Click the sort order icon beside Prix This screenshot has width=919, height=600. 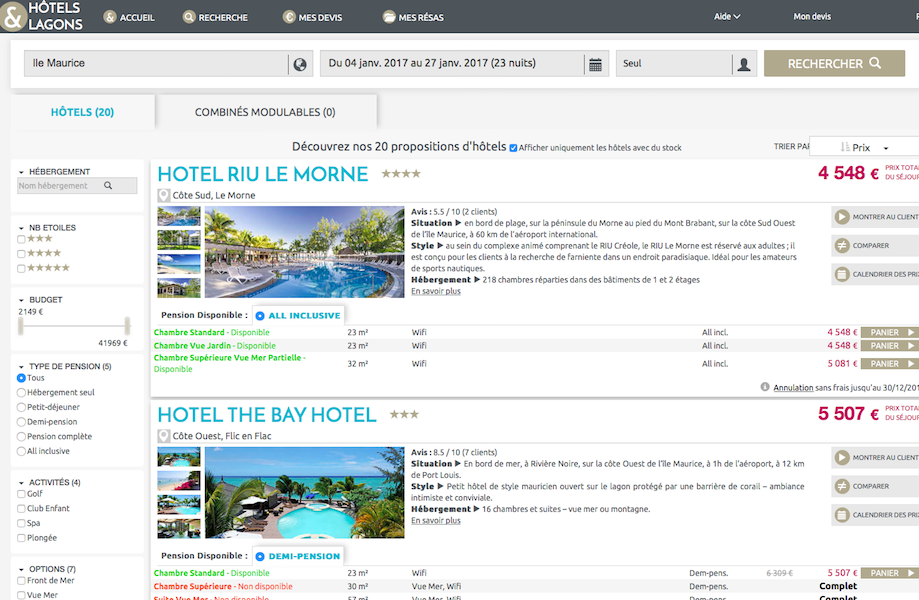[845, 147]
